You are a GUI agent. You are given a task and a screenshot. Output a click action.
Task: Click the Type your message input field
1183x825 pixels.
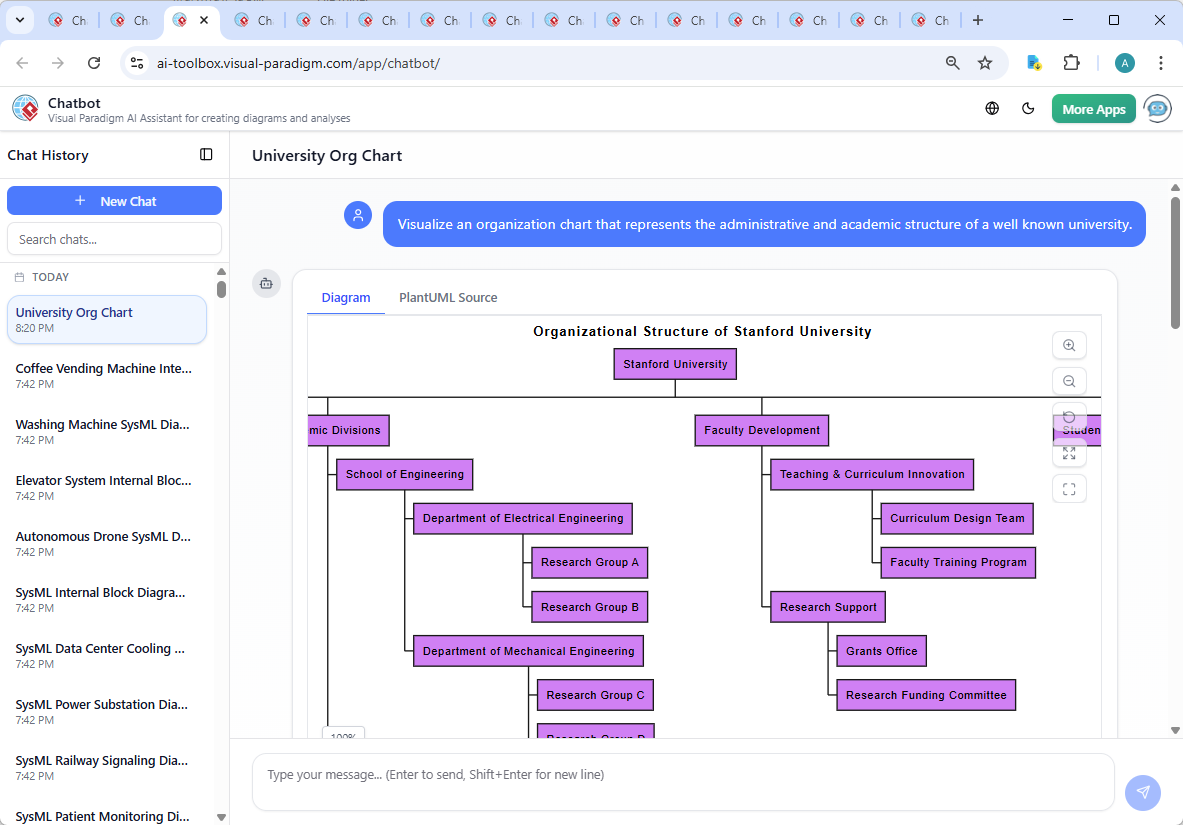(683, 782)
